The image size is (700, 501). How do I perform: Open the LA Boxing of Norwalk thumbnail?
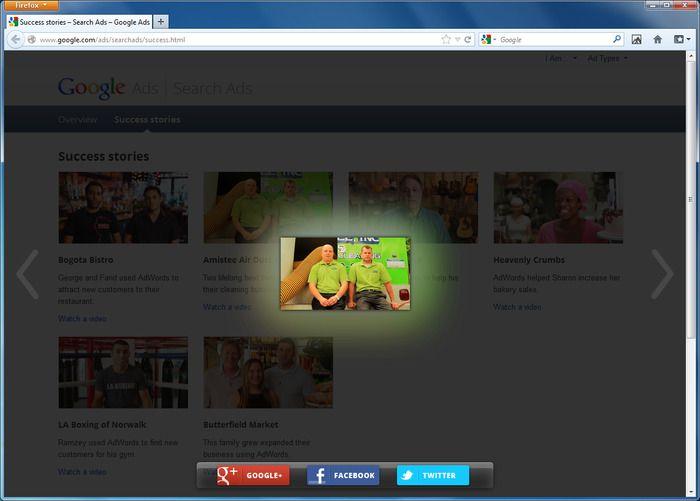click(123, 372)
